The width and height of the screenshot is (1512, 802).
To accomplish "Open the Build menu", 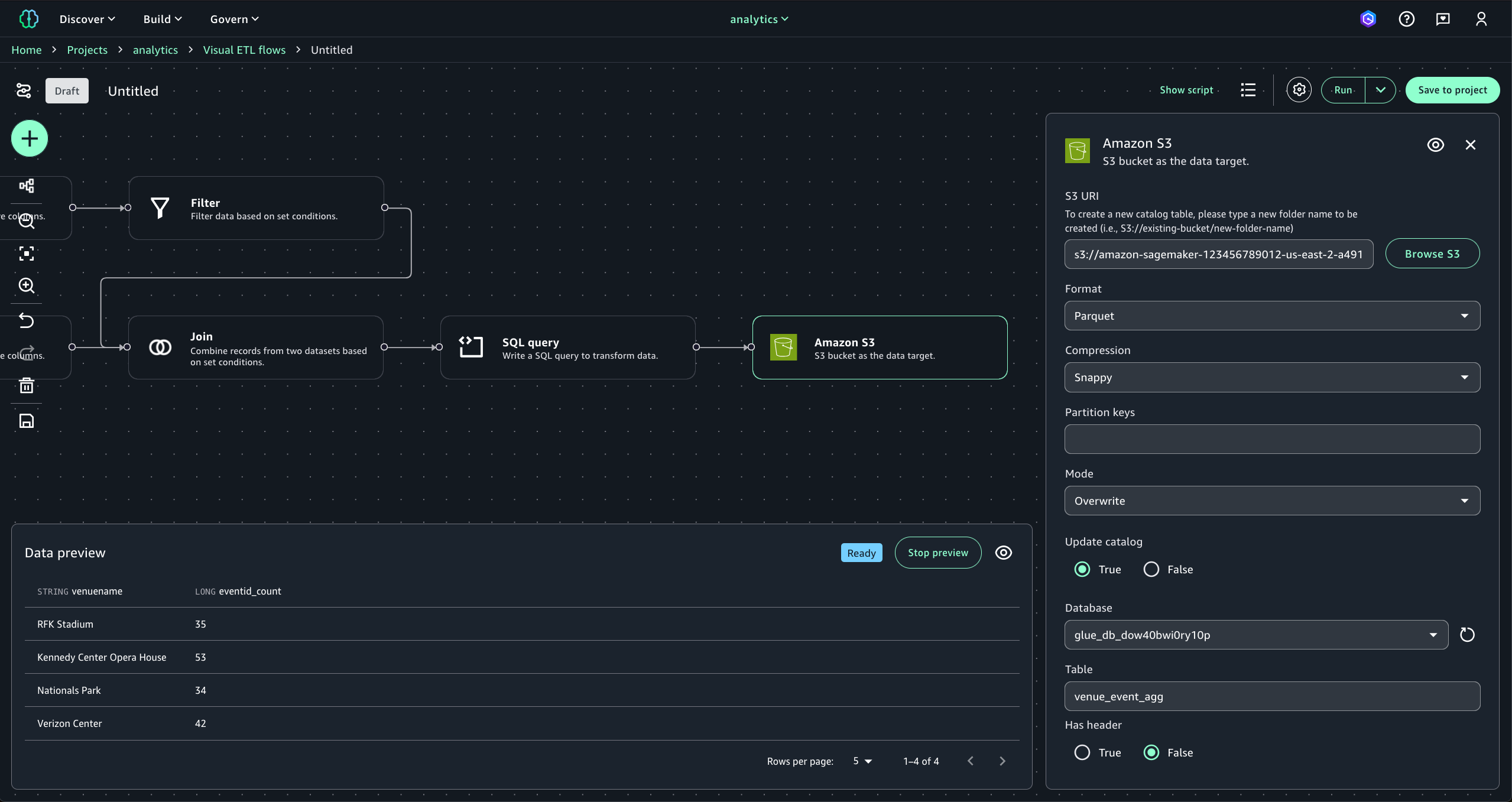I will (162, 19).
